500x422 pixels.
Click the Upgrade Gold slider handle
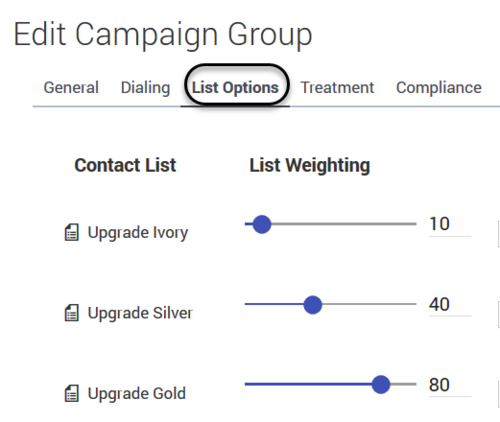[x=381, y=384]
